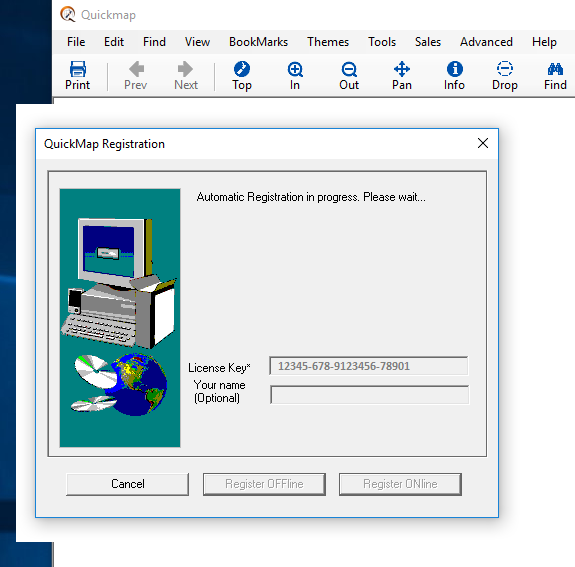Click the License Key field
This screenshot has height=567, width=575.
click(369, 366)
